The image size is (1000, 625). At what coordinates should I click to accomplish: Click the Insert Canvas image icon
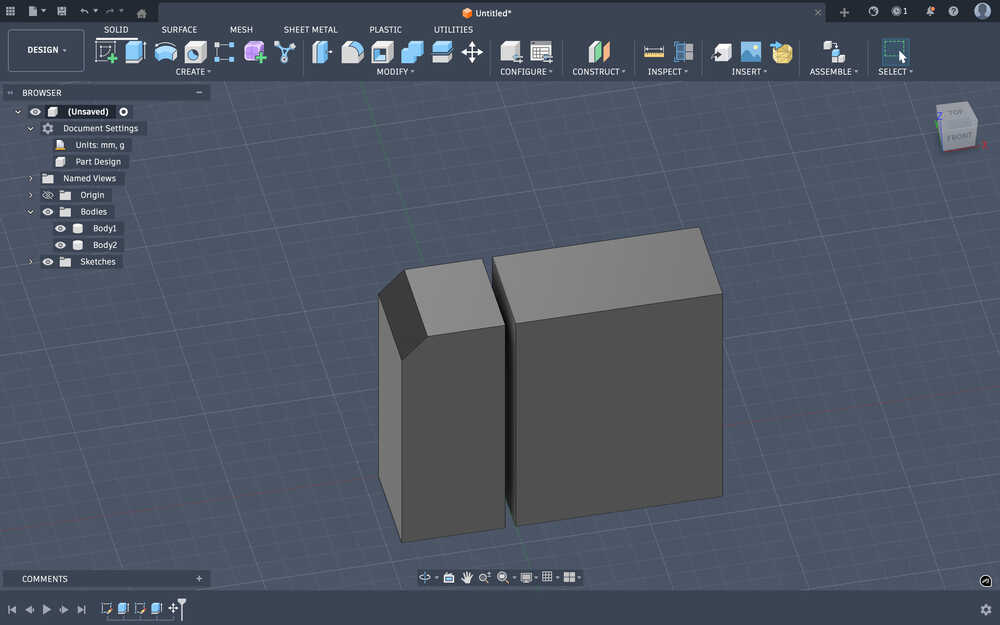[751, 51]
